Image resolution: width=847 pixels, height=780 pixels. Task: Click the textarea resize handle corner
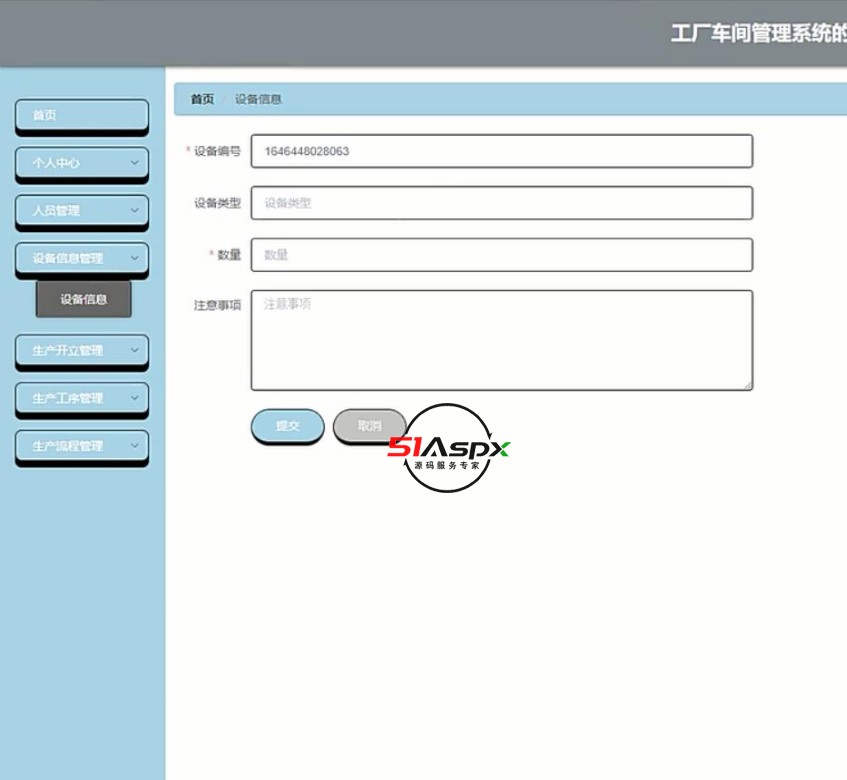coord(747,385)
